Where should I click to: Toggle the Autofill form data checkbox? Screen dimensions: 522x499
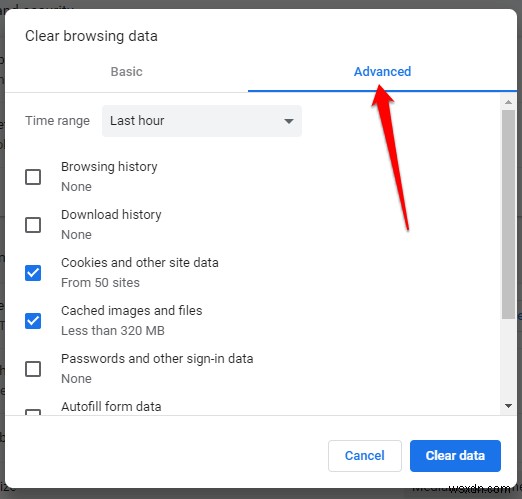tap(33, 412)
